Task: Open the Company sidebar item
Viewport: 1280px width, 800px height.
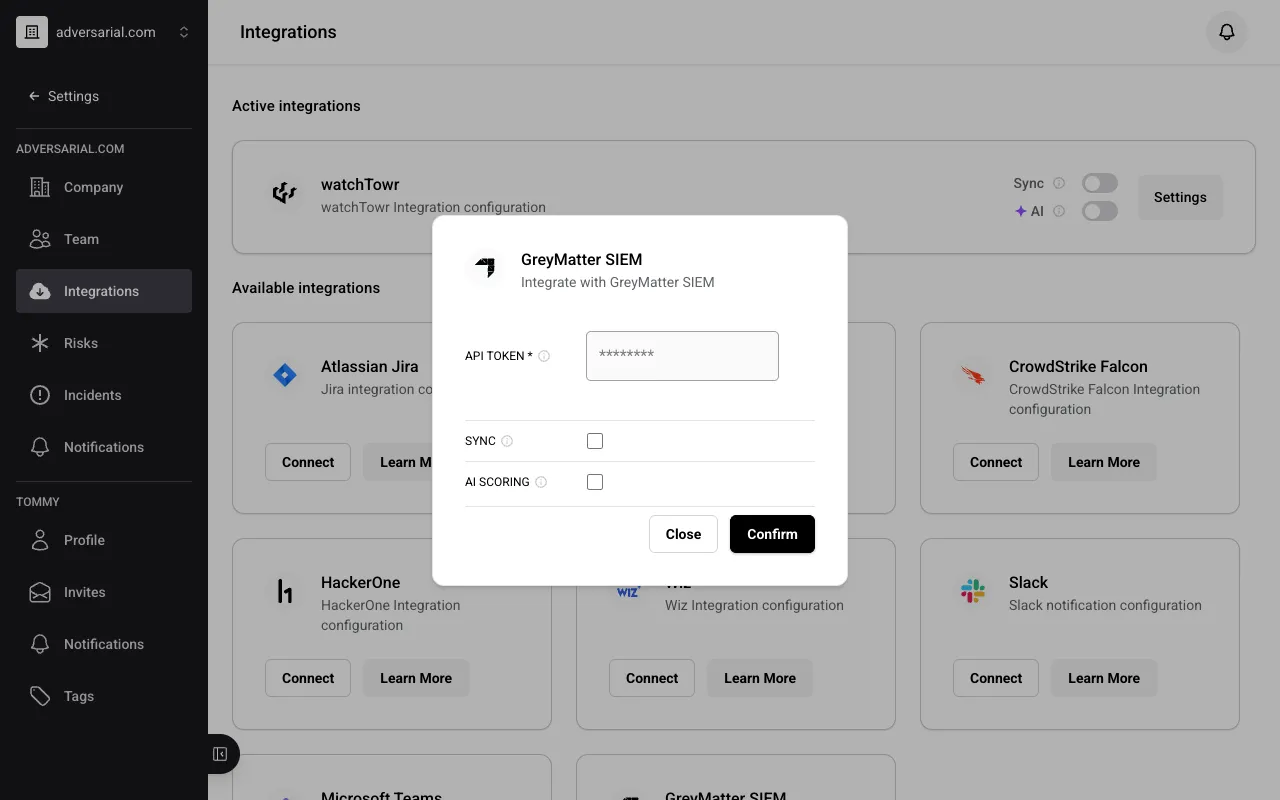Action: click(104, 187)
